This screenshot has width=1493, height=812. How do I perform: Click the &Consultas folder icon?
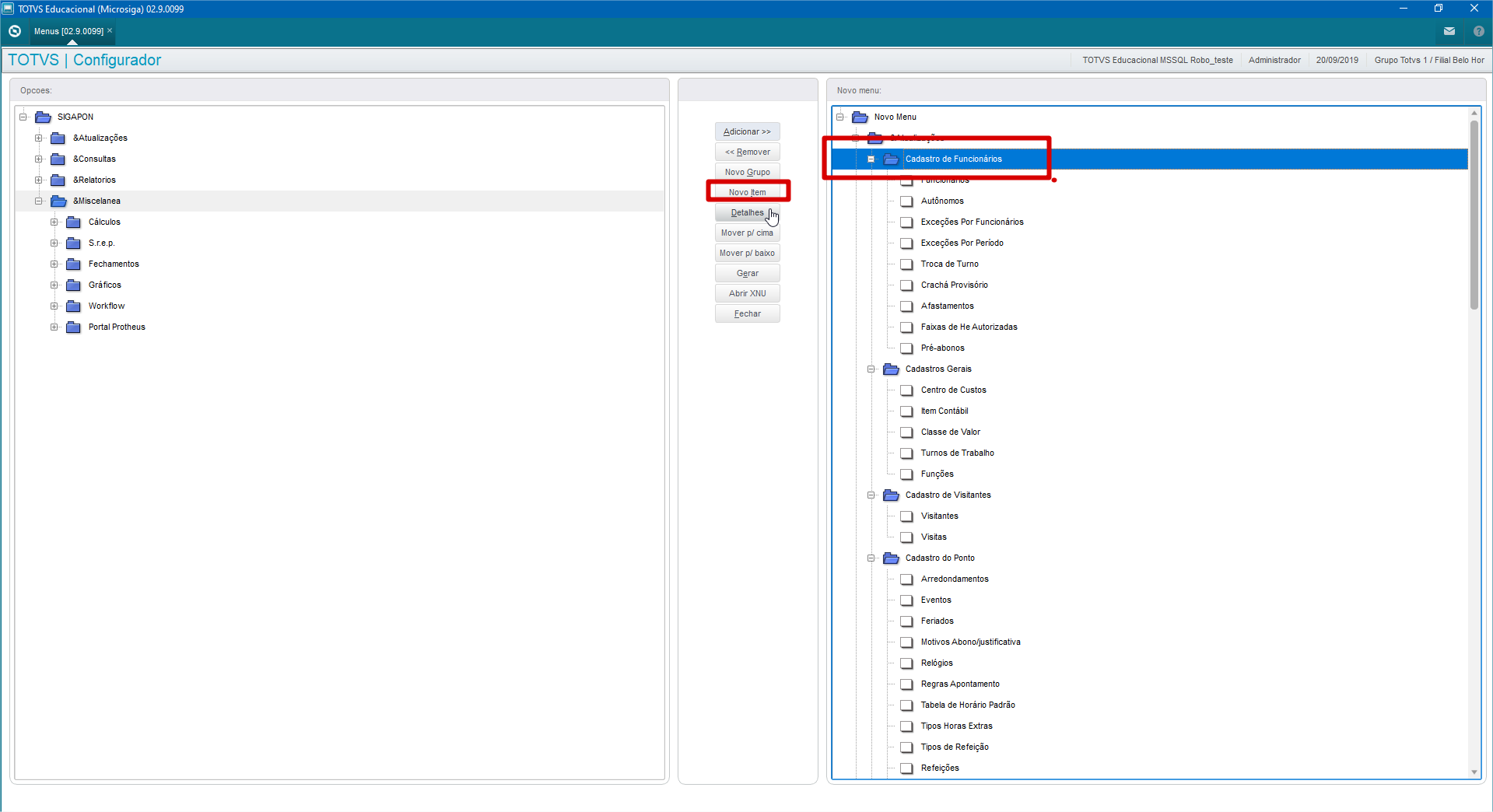(58, 159)
